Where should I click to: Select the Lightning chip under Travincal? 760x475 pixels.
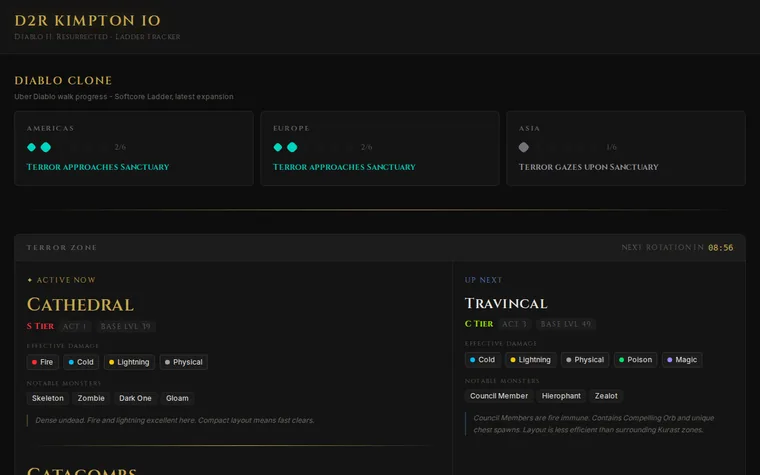[x=531, y=360]
